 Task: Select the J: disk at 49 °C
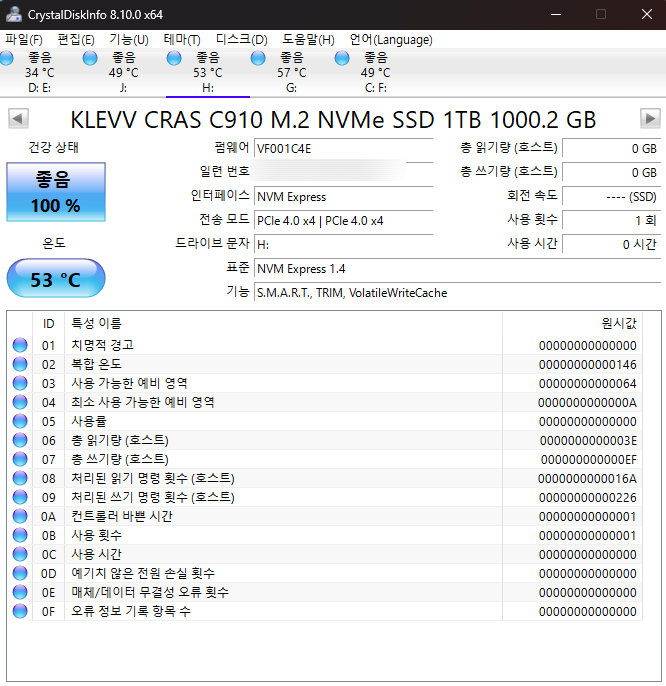tap(124, 73)
